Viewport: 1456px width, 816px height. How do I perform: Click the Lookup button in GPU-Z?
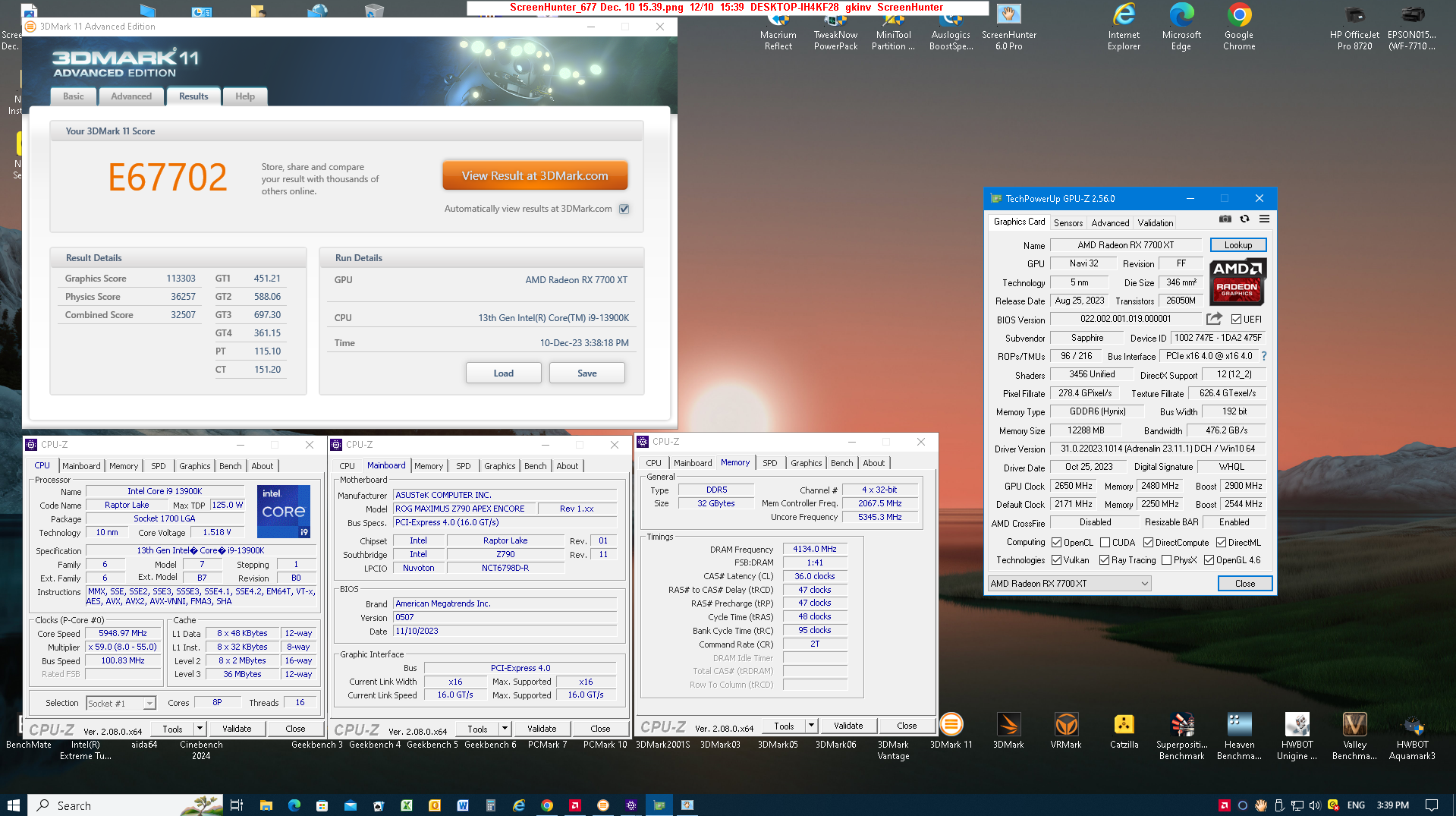tap(1237, 244)
